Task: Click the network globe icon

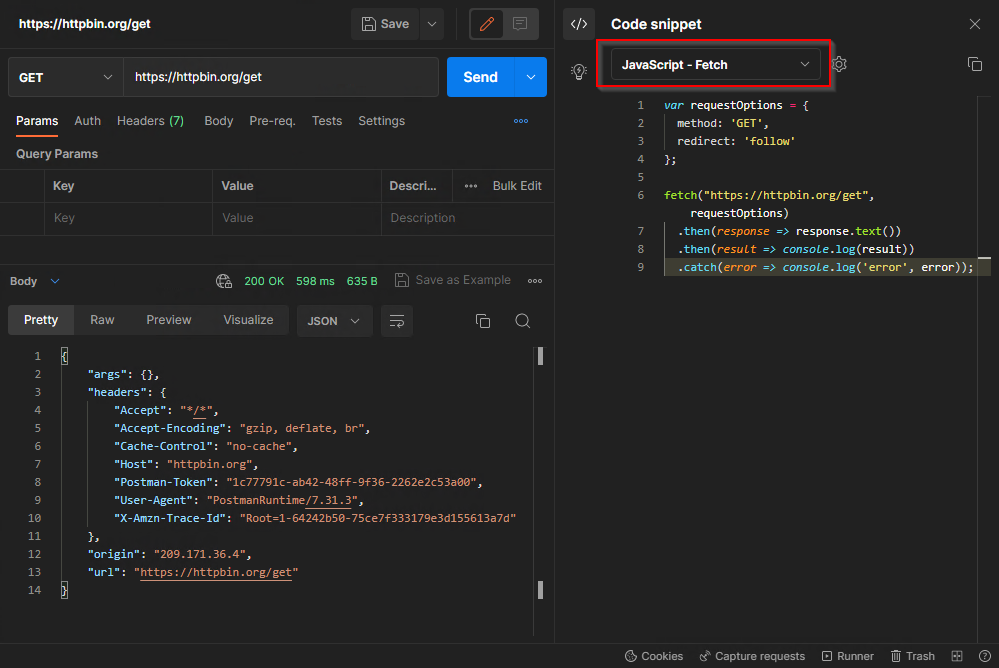Action: (x=224, y=281)
